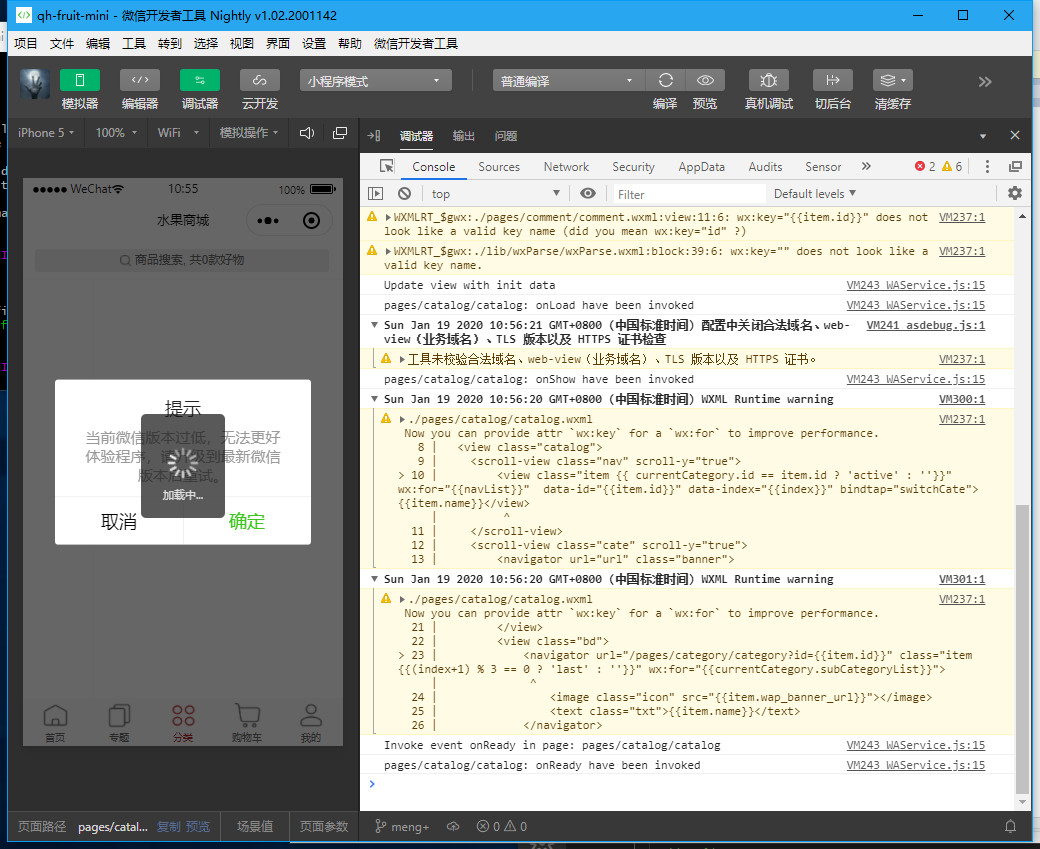Toggle the debugger panel button
Image resolution: width=1040 pixels, height=849 pixels.
tap(200, 80)
